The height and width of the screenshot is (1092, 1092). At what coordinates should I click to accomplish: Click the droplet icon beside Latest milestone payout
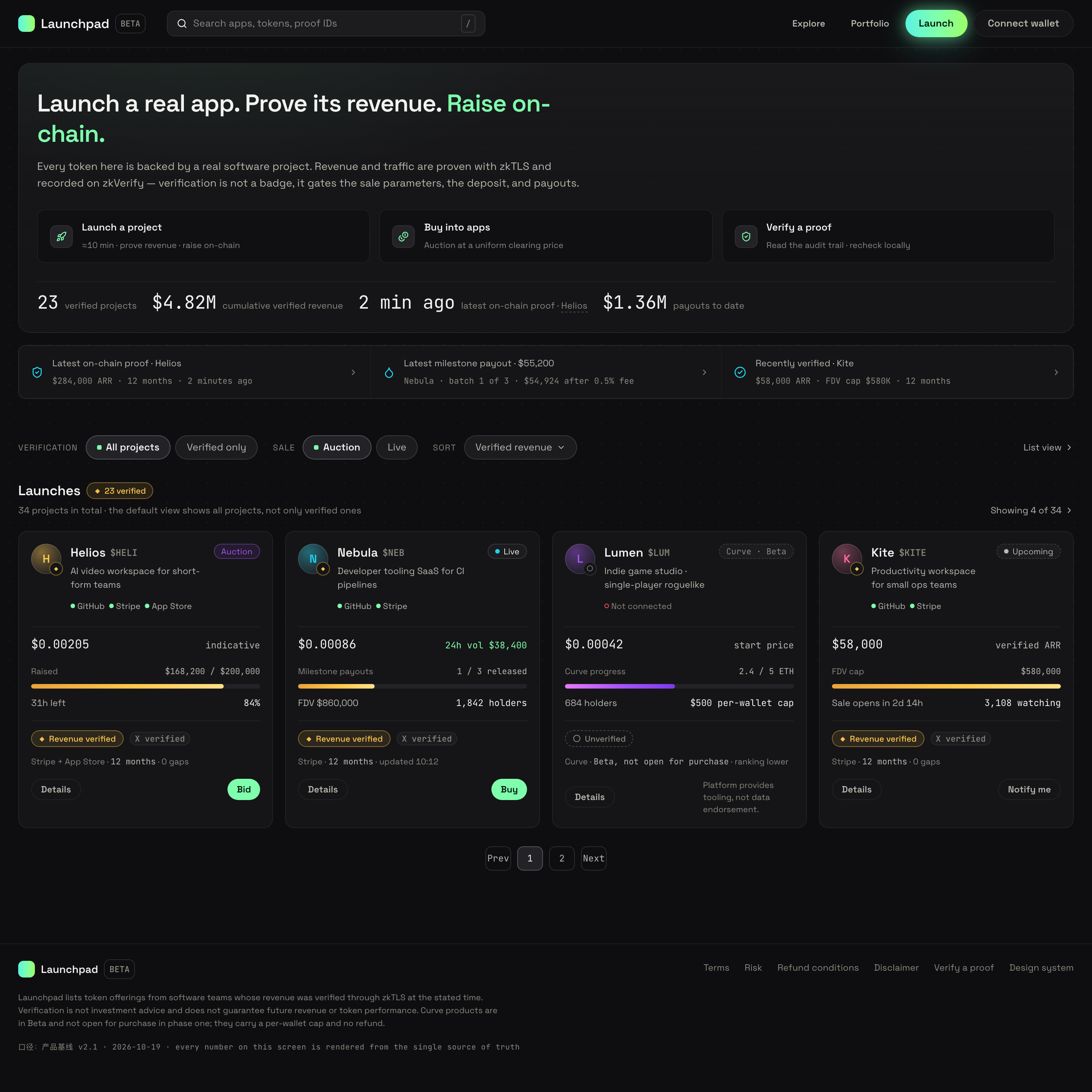click(x=389, y=372)
